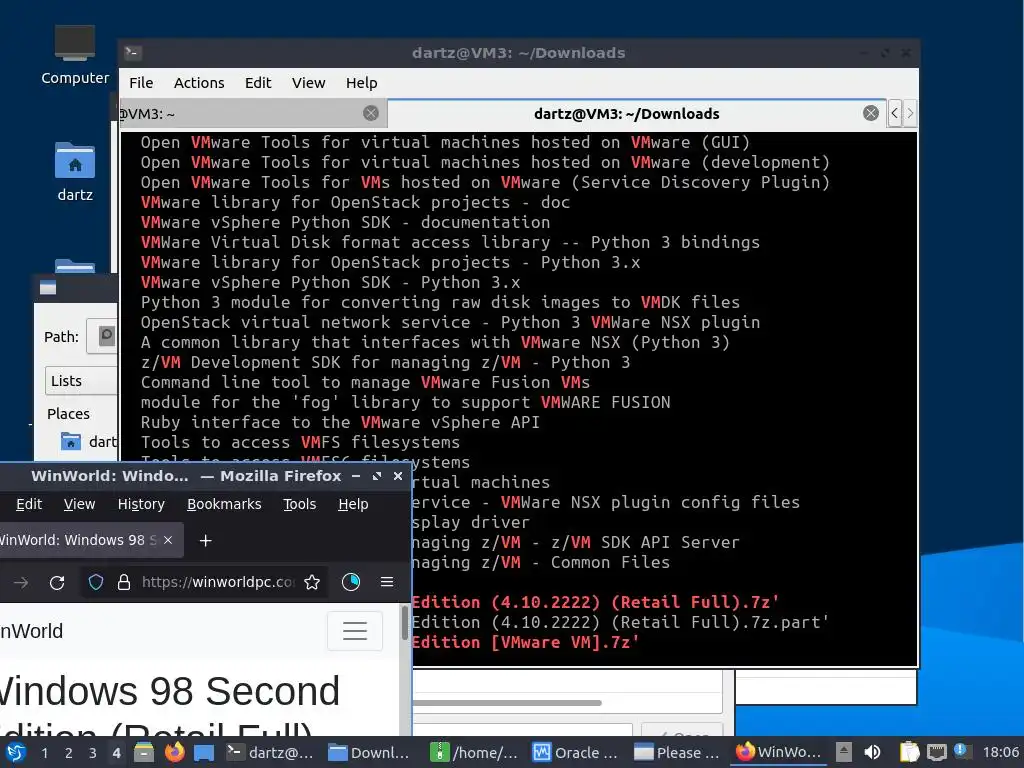The image size is (1024, 768).
Task: Open terminal Actions menu
Action: (x=199, y=83)
